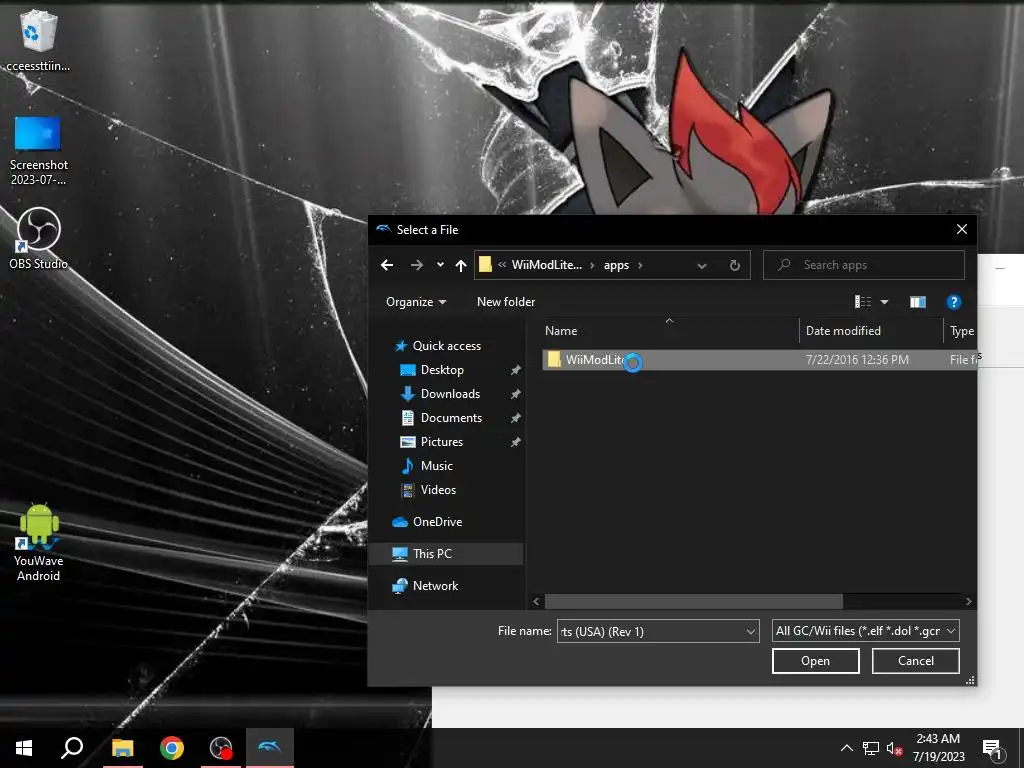Switch to Dolphin emulator on taskbar
This screenshot has width=1024, height=768.
click(270, 748)
